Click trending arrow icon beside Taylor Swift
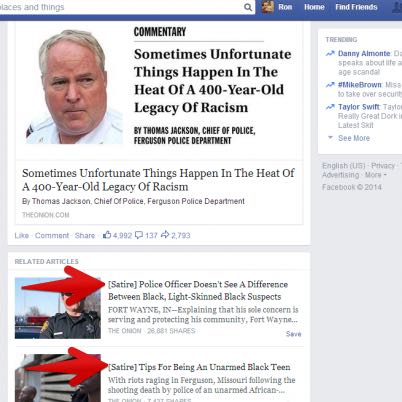402x402 pixels. (x=330, y=107)
